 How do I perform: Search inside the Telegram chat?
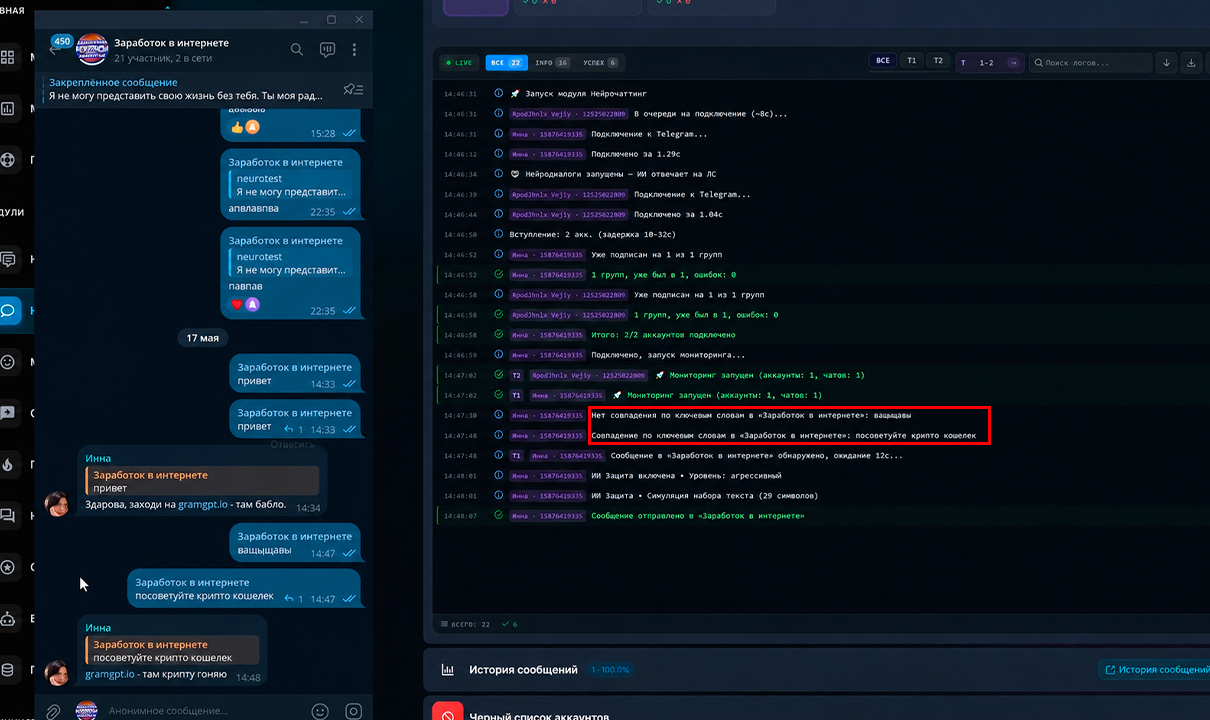297,49
